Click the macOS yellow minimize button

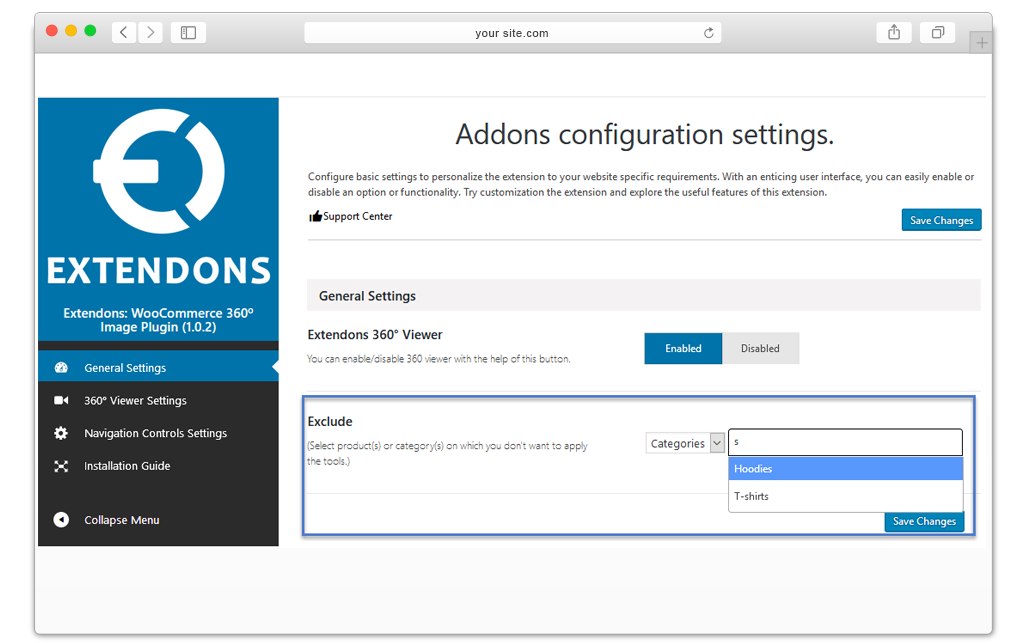pos(71,31)
